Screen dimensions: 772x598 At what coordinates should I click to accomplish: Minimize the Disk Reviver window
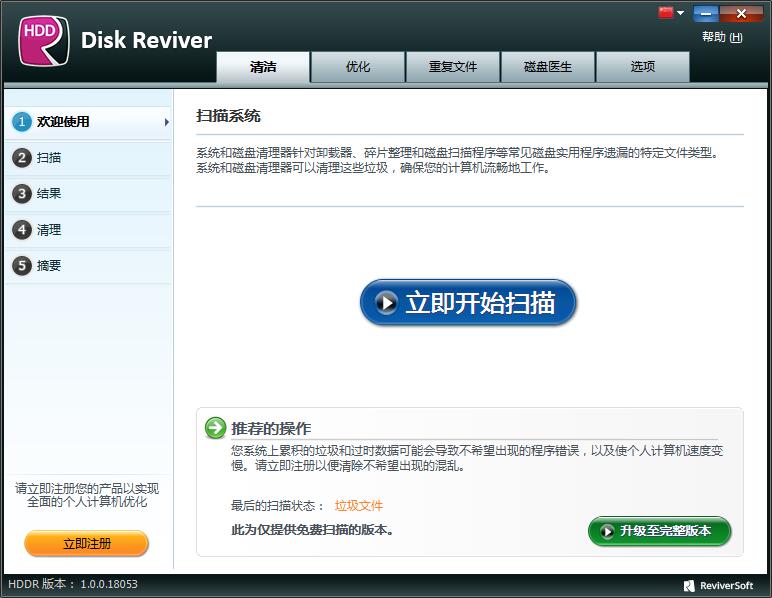[706, 14]
